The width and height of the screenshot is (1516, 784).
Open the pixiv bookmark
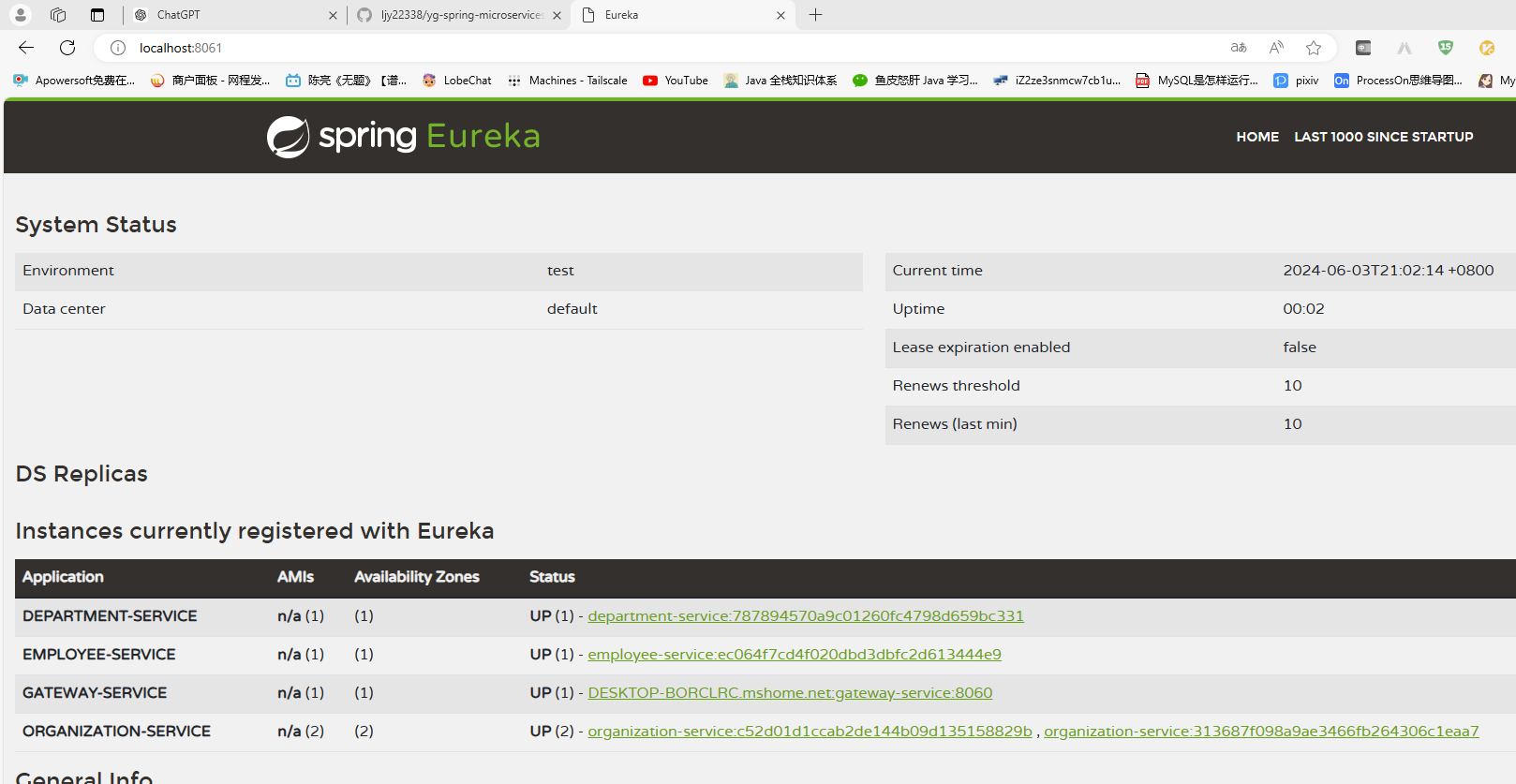click(x=1296, y=81)
